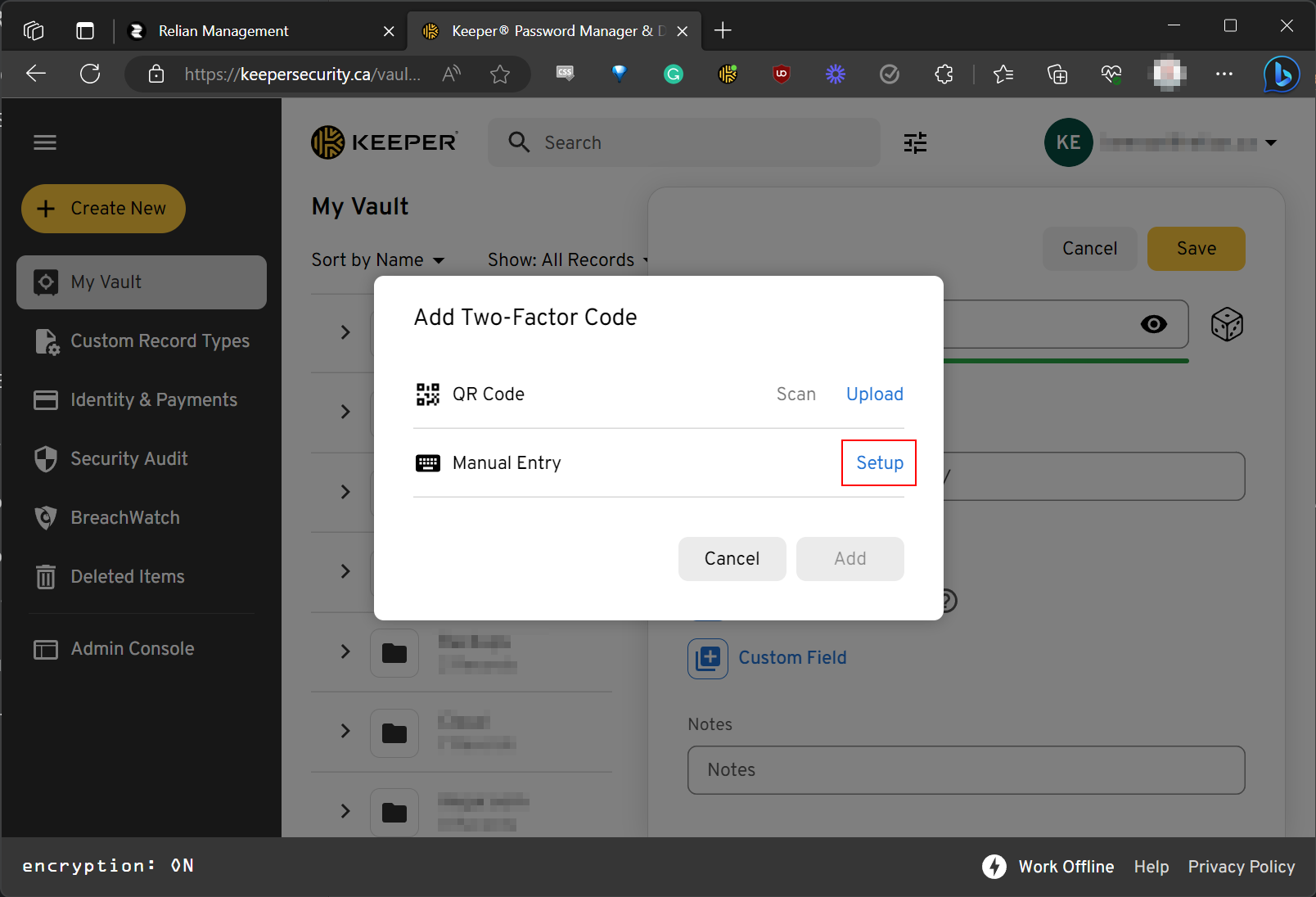
Task: Add this page to favorites star
Action: tap(500, 74)
